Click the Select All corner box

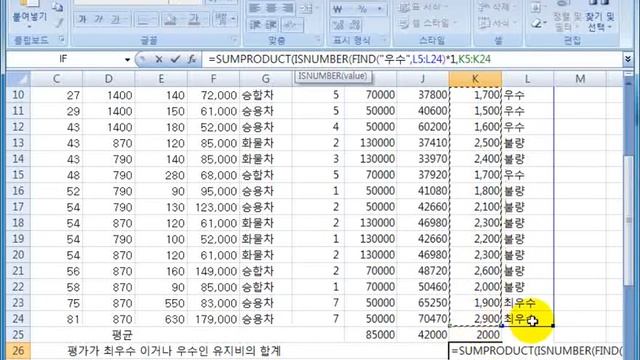18,79
